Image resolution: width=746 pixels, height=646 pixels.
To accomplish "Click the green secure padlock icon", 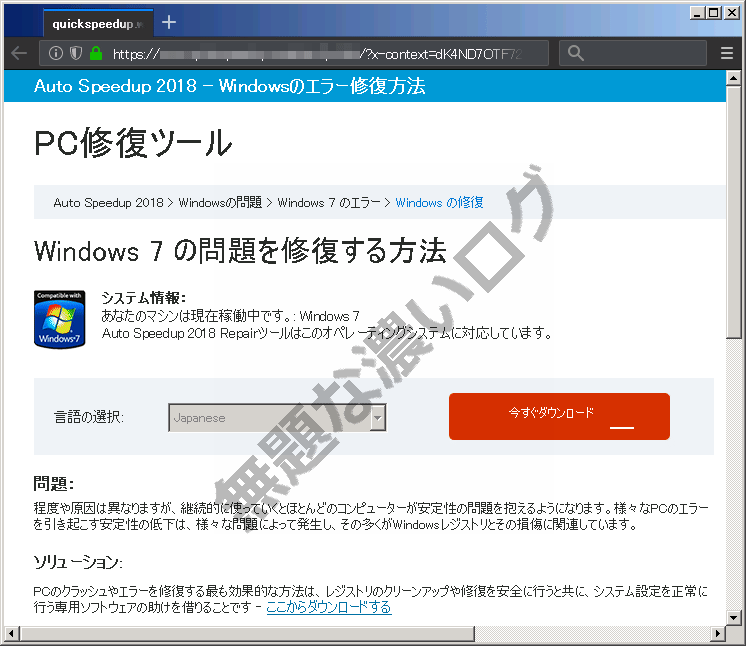I will [96, 53].
